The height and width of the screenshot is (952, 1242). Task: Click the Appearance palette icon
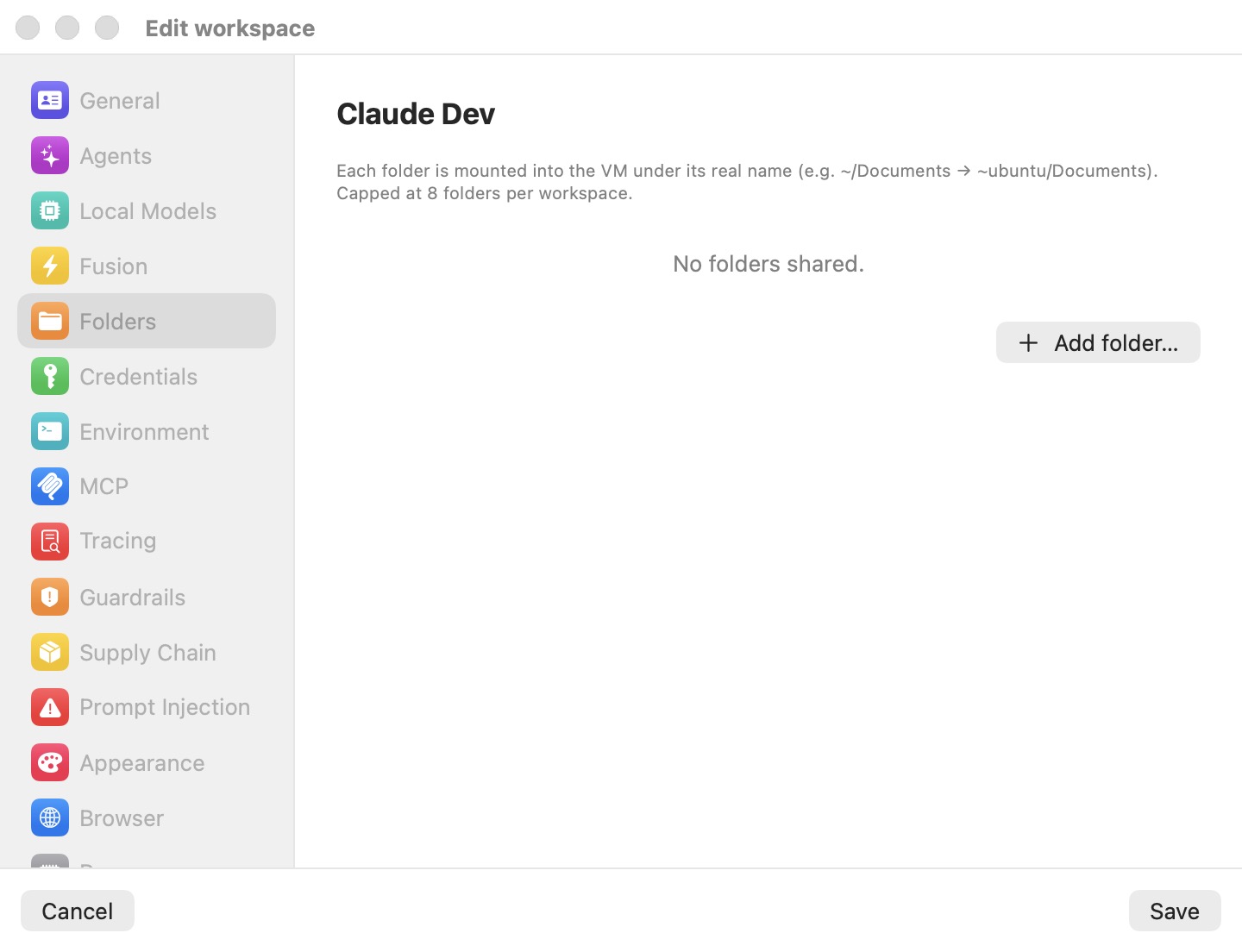[x=50, y=762]
